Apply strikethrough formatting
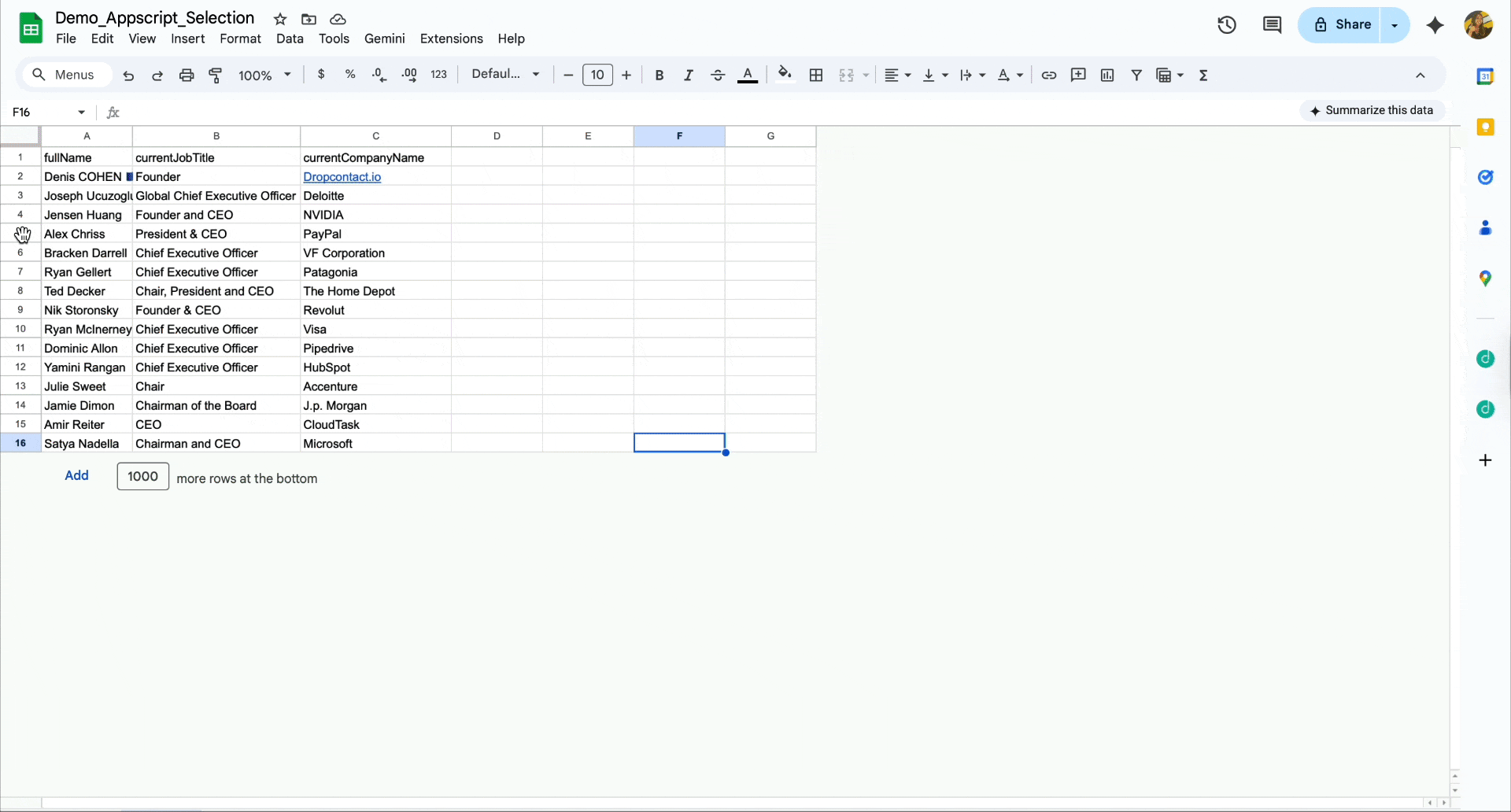Viewport: 1511px width, 812px height. (x=718, y=76)
